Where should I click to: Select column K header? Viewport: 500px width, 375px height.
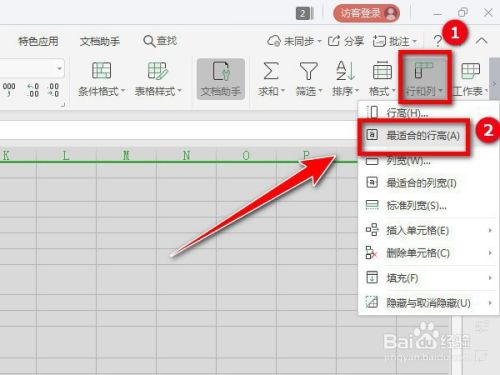(18, 155)
